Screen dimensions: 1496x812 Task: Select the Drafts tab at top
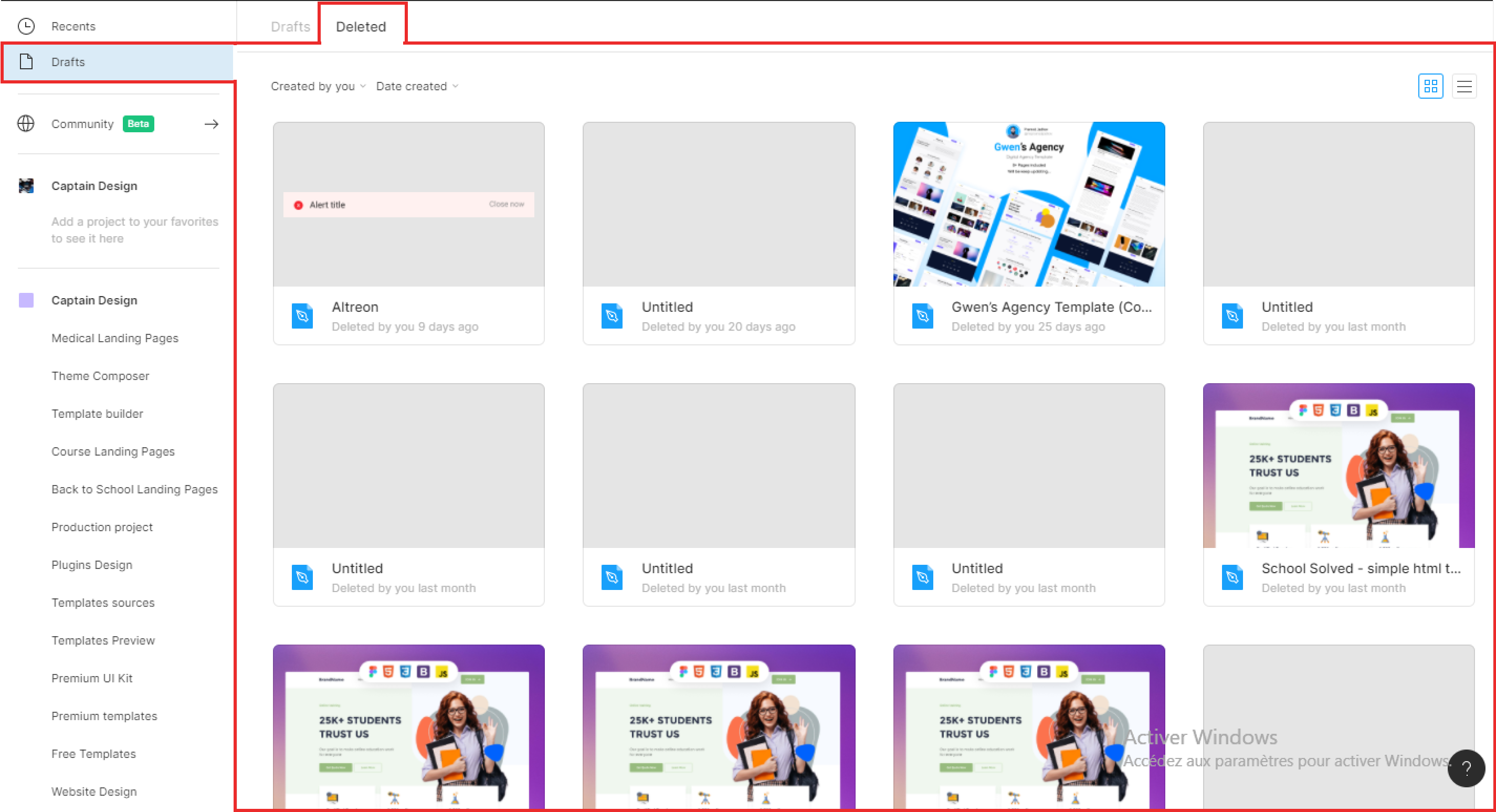tap(290, 27)
